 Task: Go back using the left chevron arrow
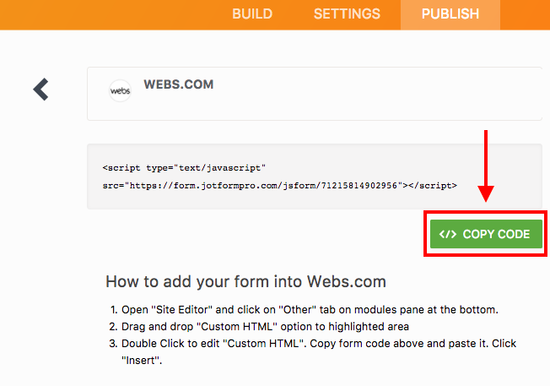[41, 89]
